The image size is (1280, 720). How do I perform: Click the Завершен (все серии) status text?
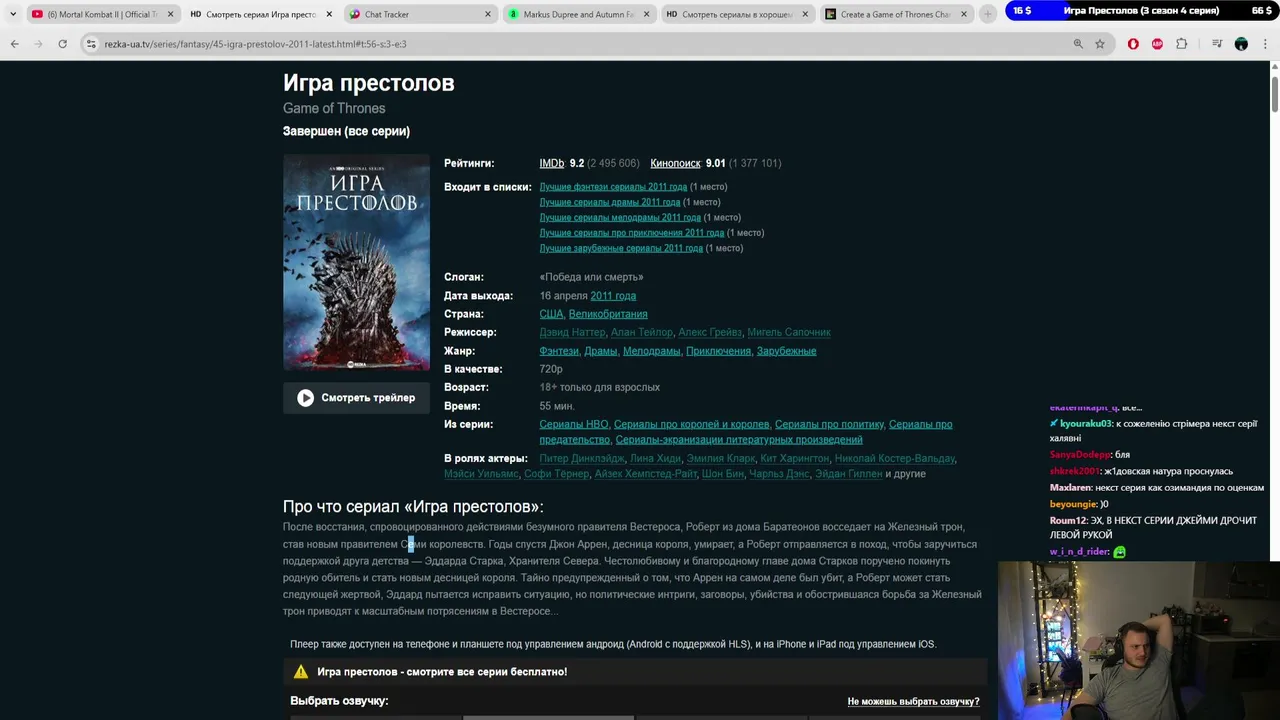click(346, 131)
